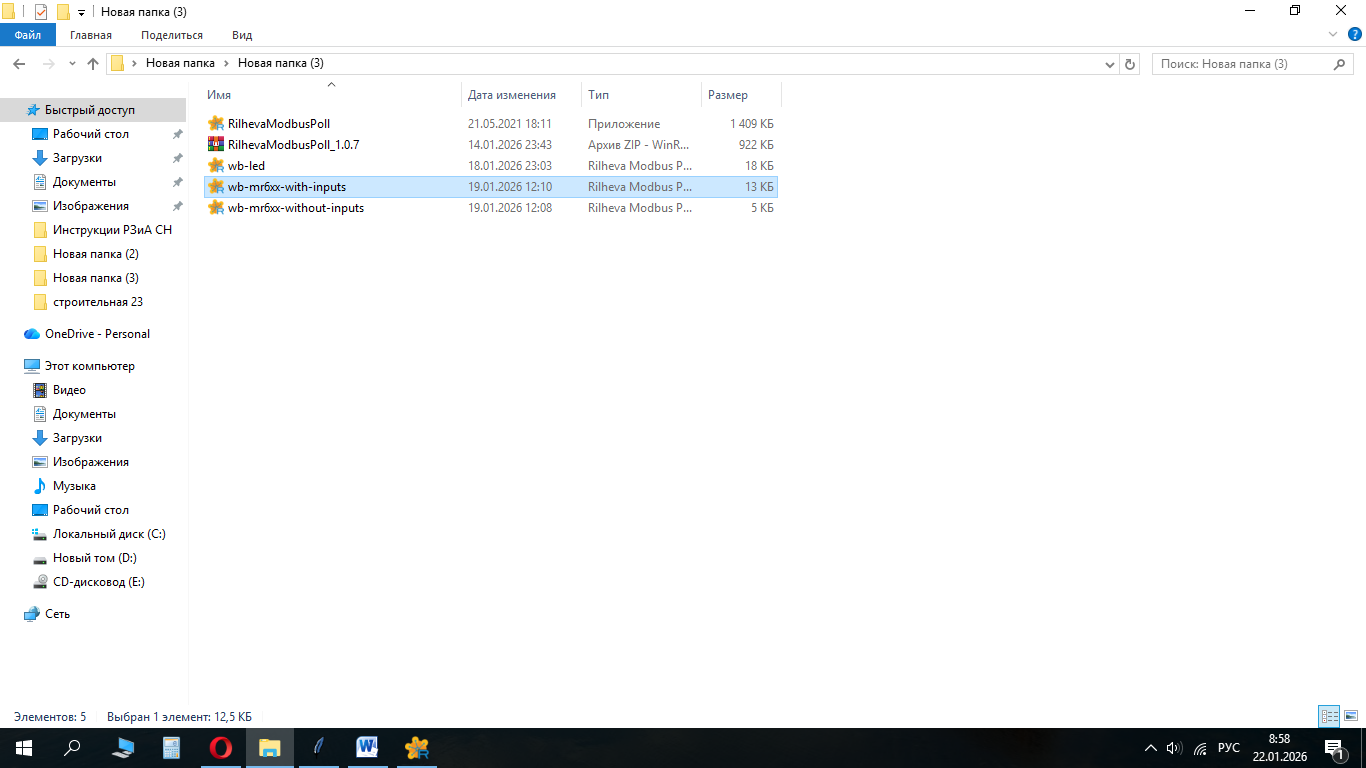This screenshot has width=1366, height=768.
Task: Click the back navigation arrow
Action: pyautogui.click(x=19, y=64)
